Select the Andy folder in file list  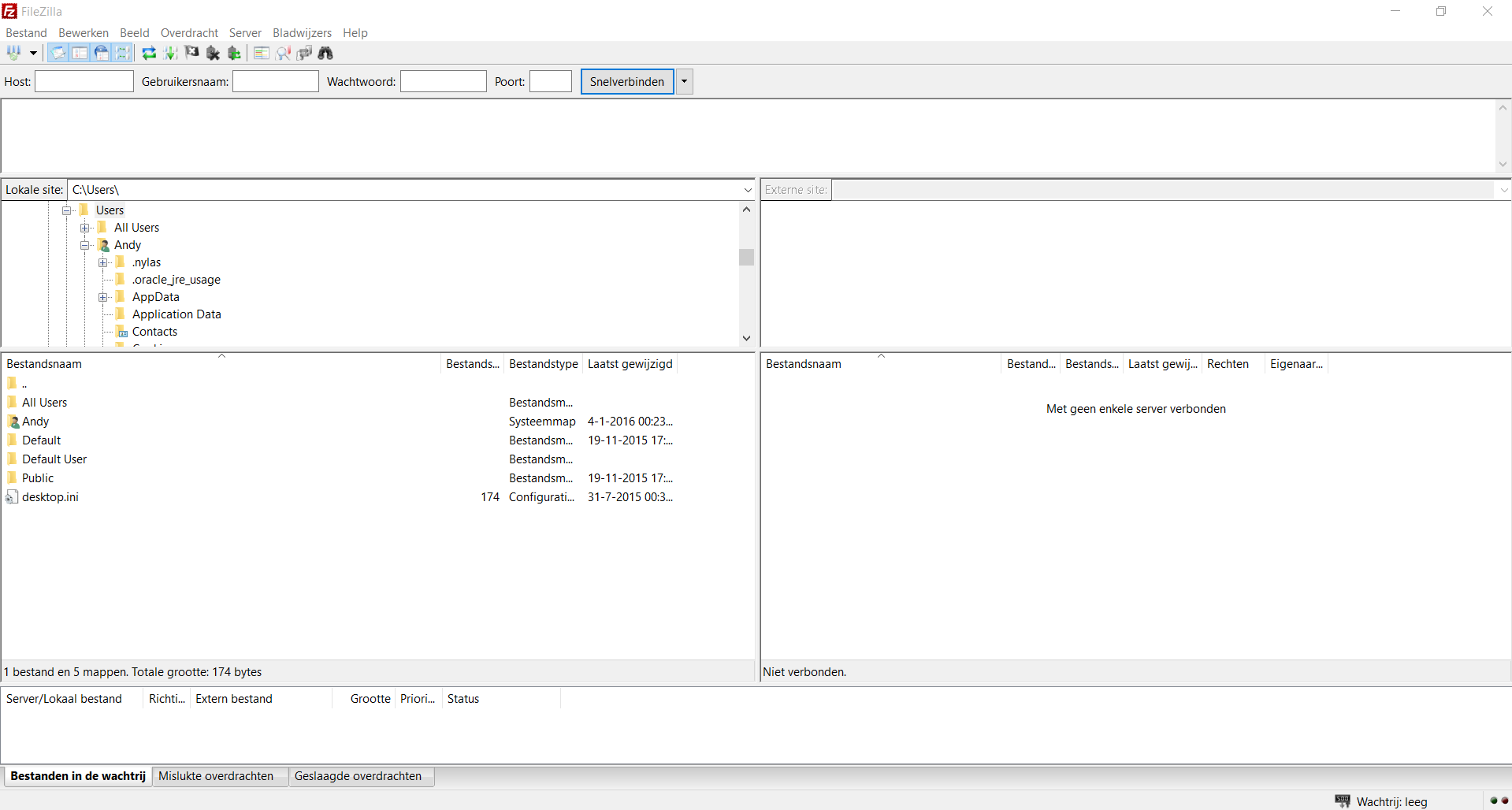[x=35, y=422]
